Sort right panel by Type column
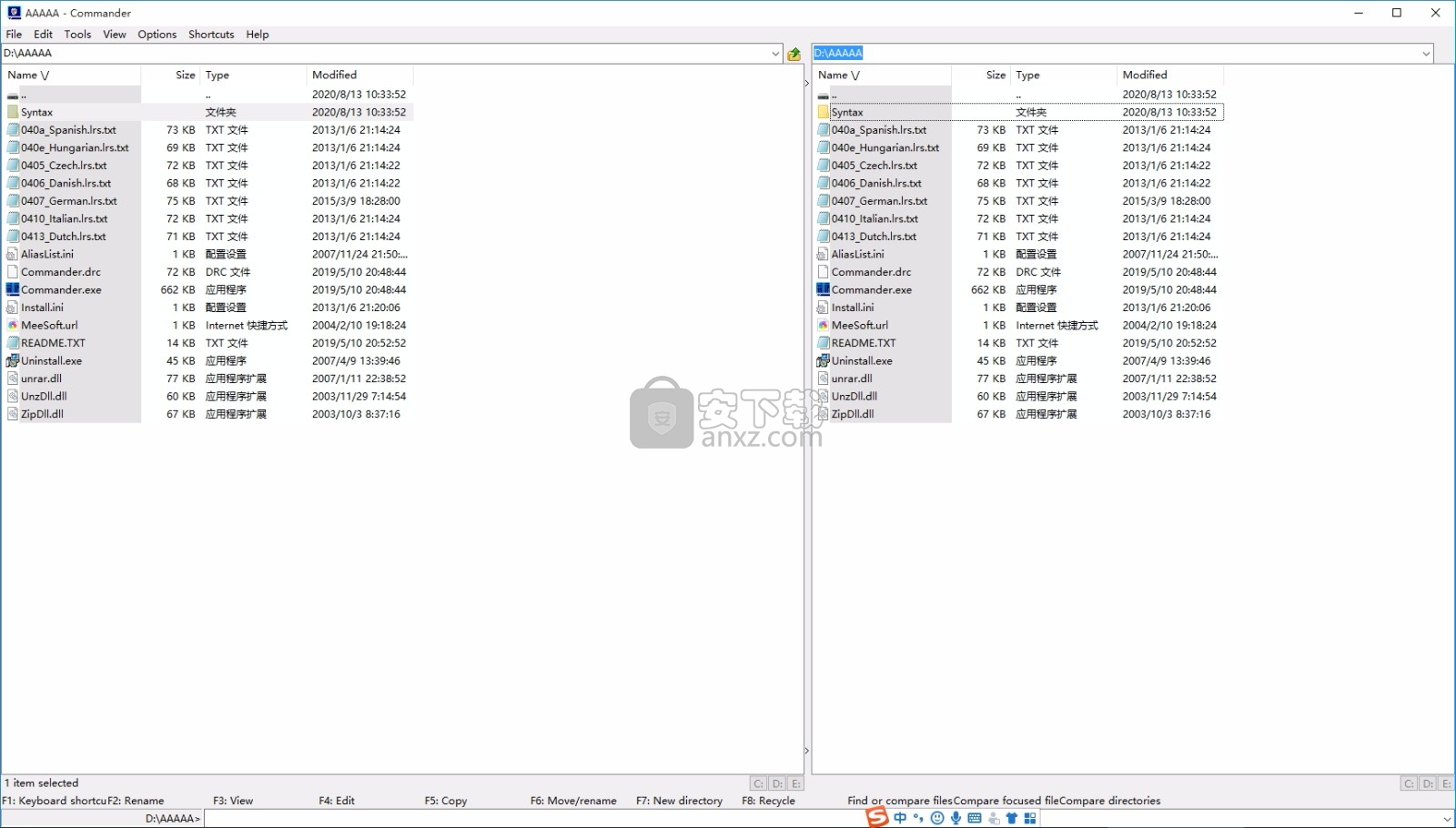Screen dimensions: 1456x828 pyautogui.click(x=1063, y=75)
